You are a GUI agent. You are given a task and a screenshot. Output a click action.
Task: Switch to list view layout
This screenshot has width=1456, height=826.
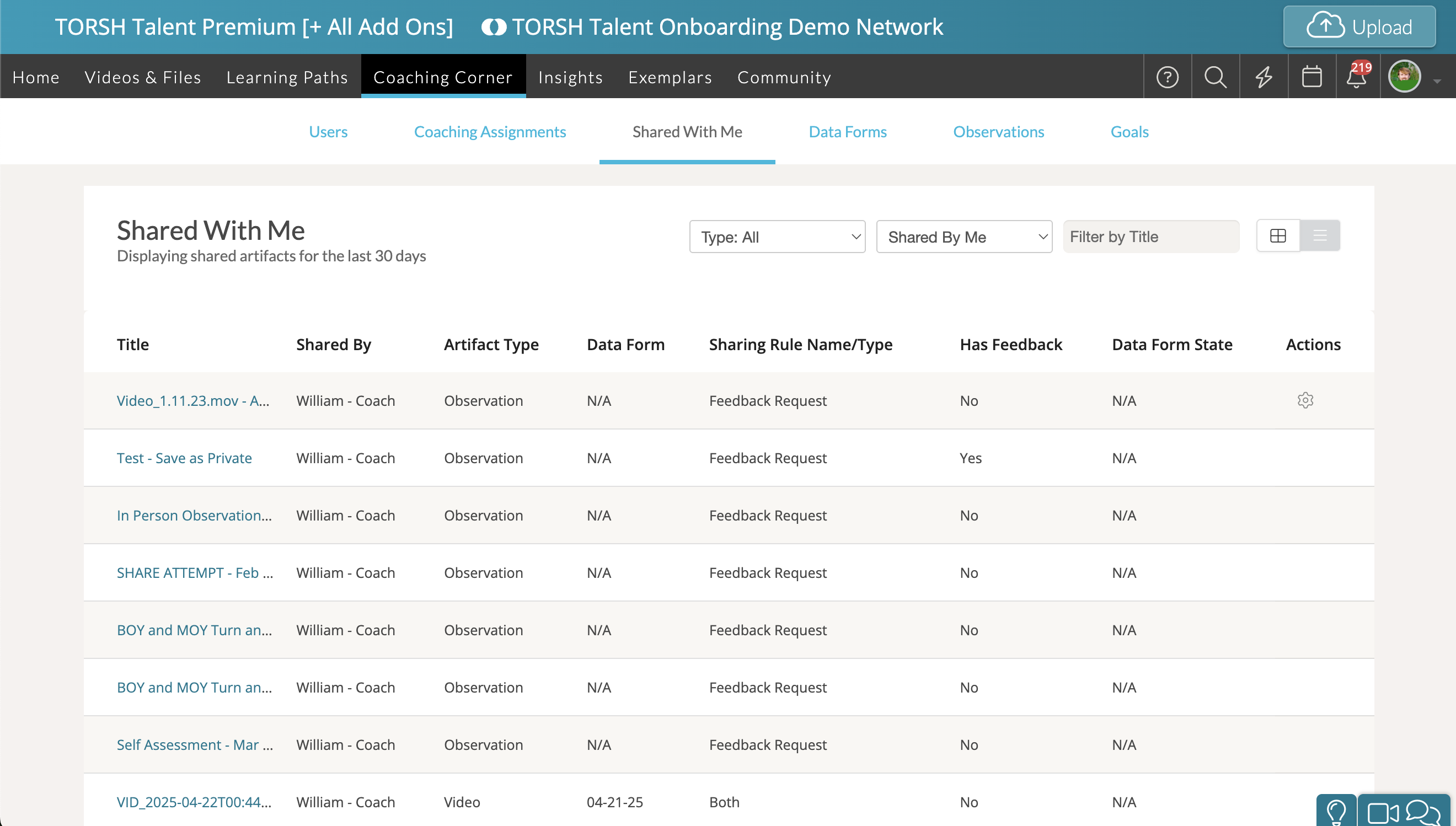(x=1320, y=236)
